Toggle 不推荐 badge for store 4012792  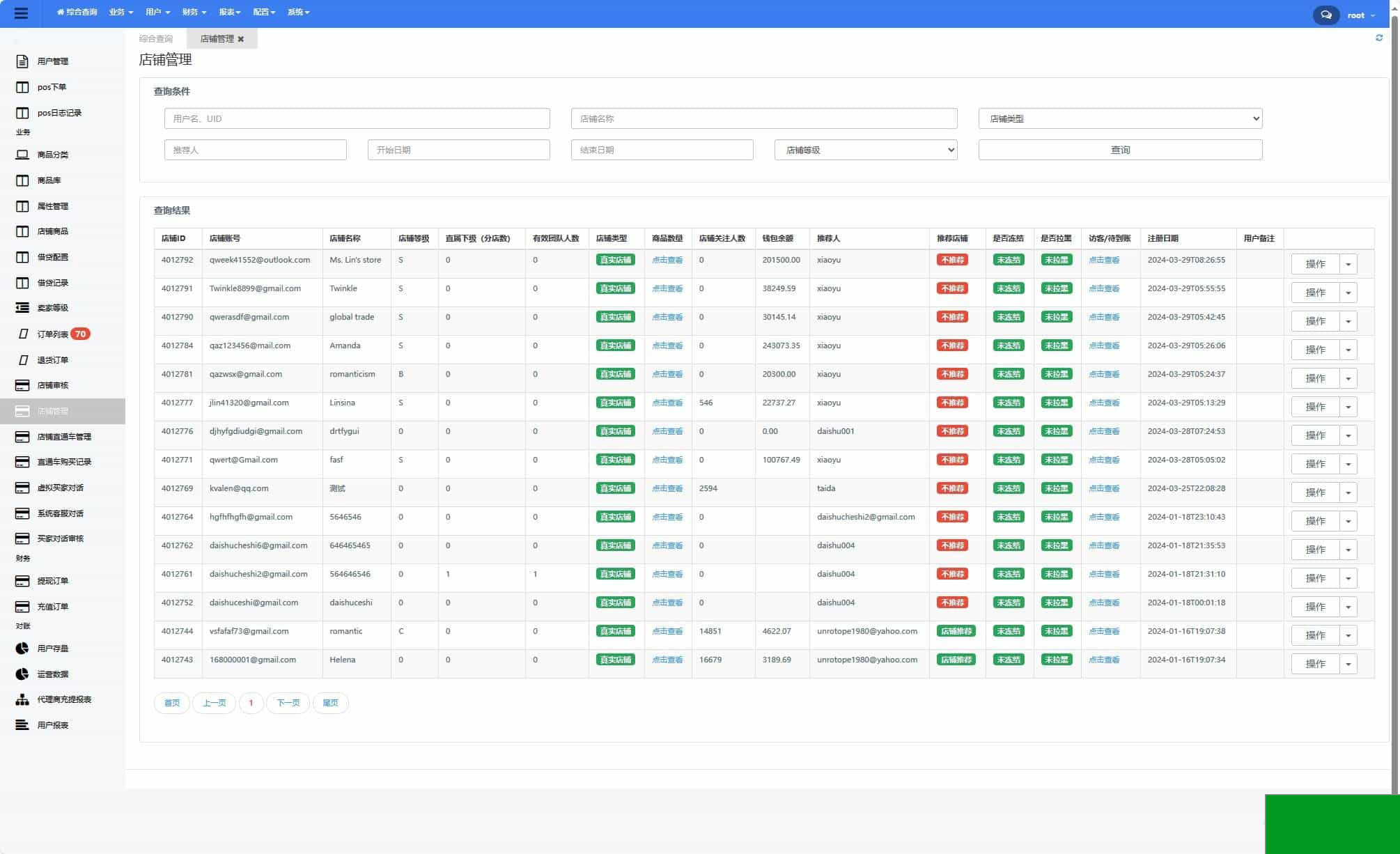[x=952, y=260]
